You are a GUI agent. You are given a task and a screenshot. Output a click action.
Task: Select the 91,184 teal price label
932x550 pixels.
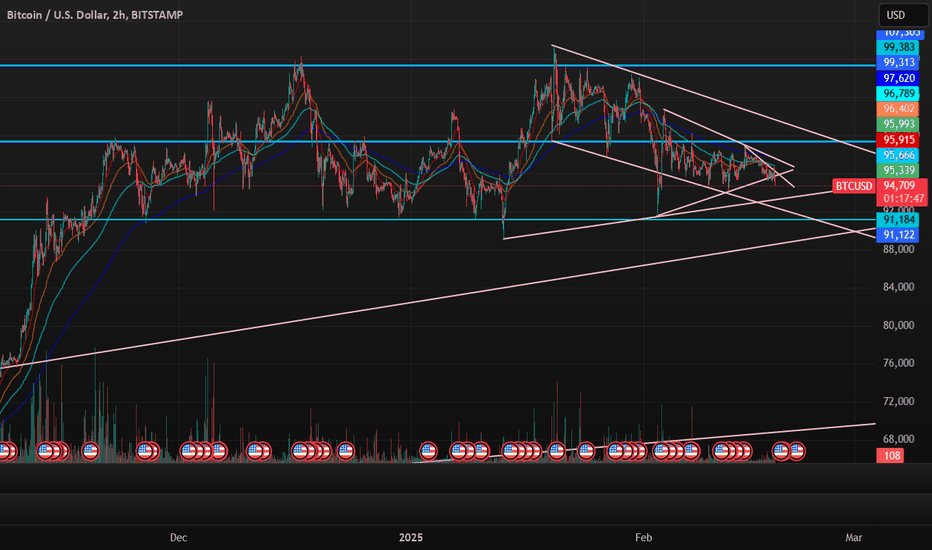[898, 220]
